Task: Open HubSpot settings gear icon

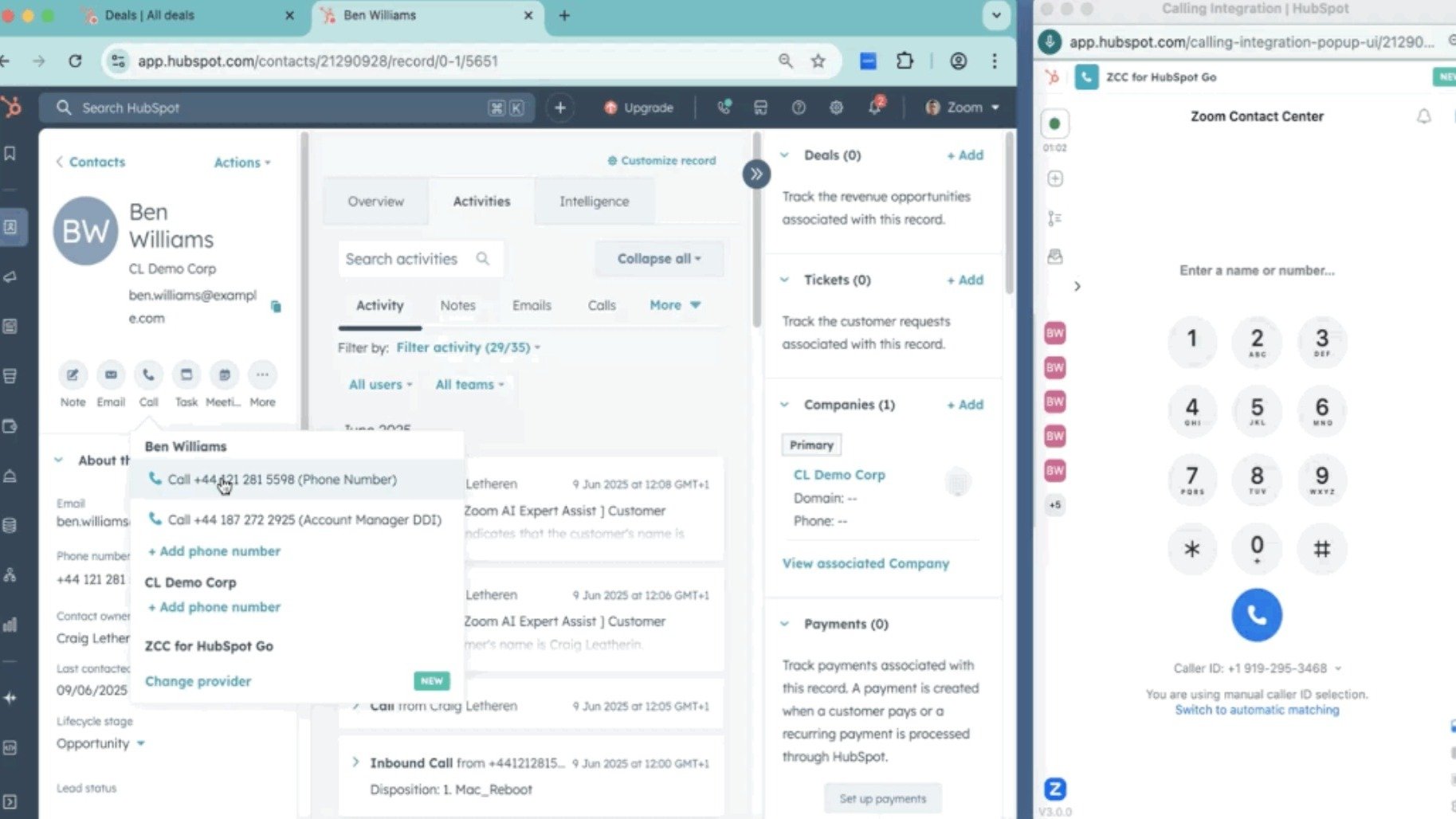Action: (x=836, y=108)
